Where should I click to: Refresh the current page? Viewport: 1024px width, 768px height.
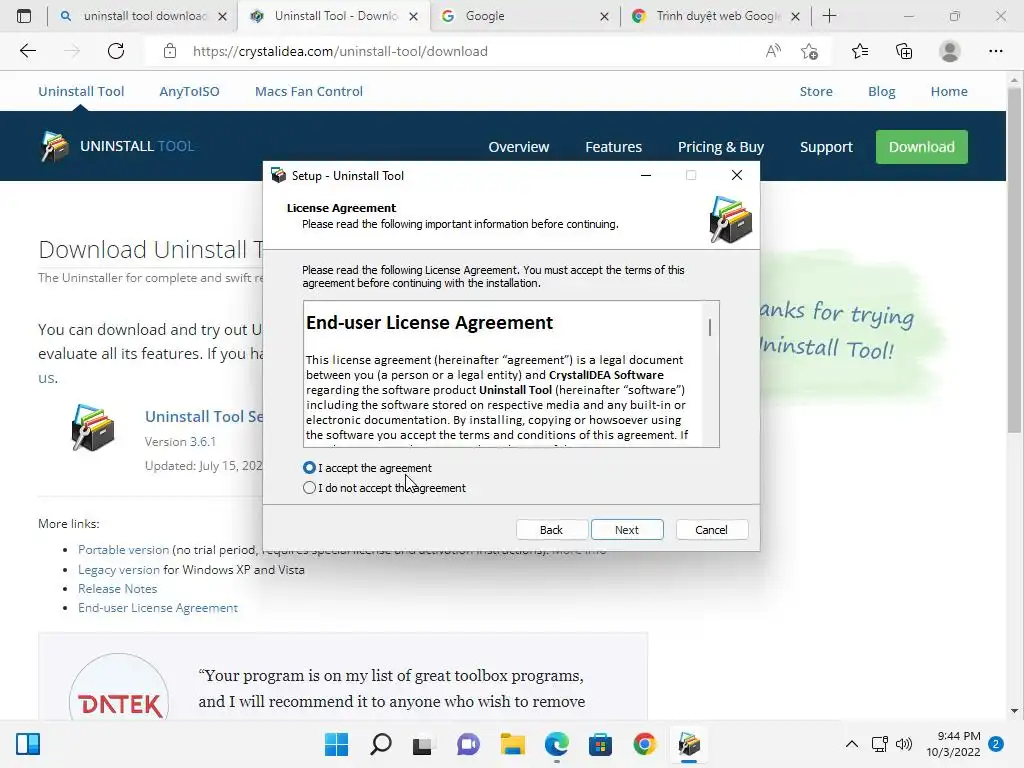pos(116,51)
